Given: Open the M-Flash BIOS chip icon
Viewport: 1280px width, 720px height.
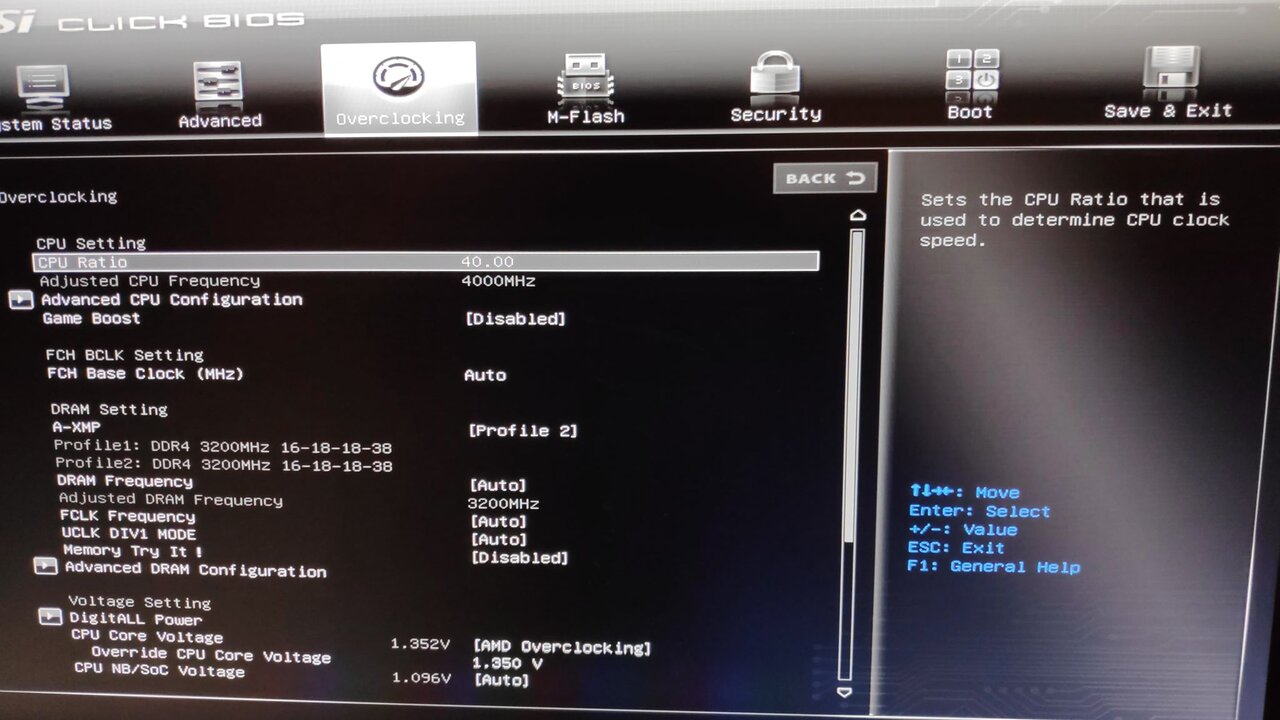Looking at the screenshot, I should [586, 78].
